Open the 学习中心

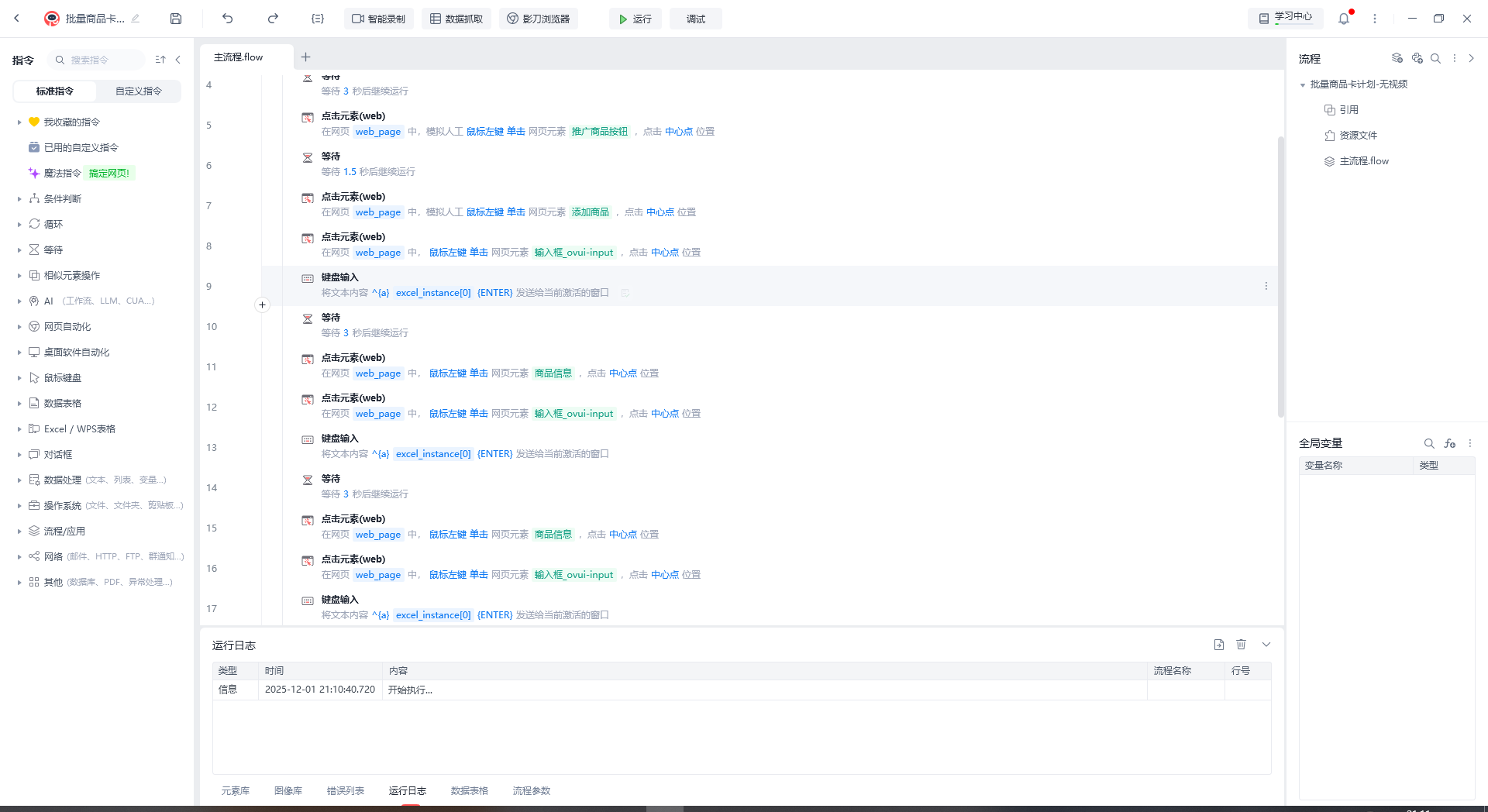(1286, 17)
